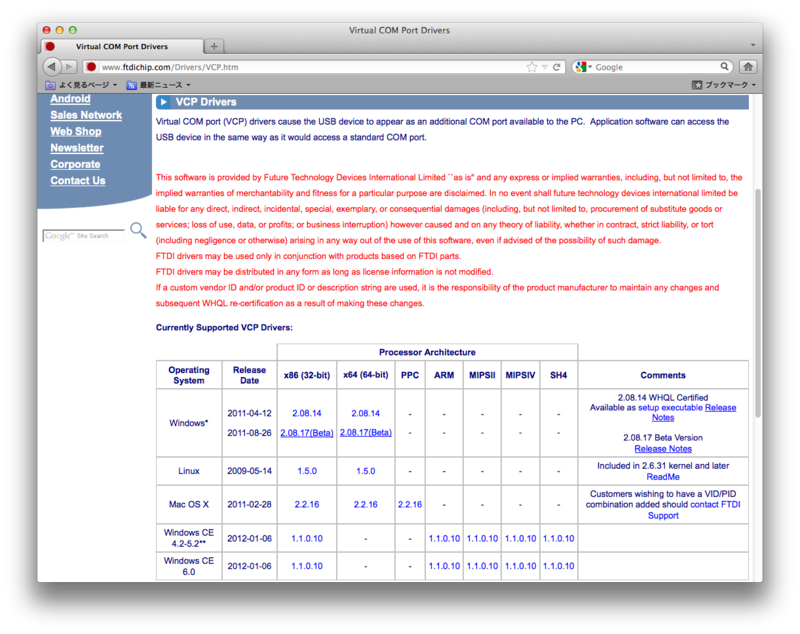Download Windows CE 6.0 x86 1.1.0.10 driver
Image resolution: width=800 pixels, height=634 pixels.
click(x=307, y=566)
